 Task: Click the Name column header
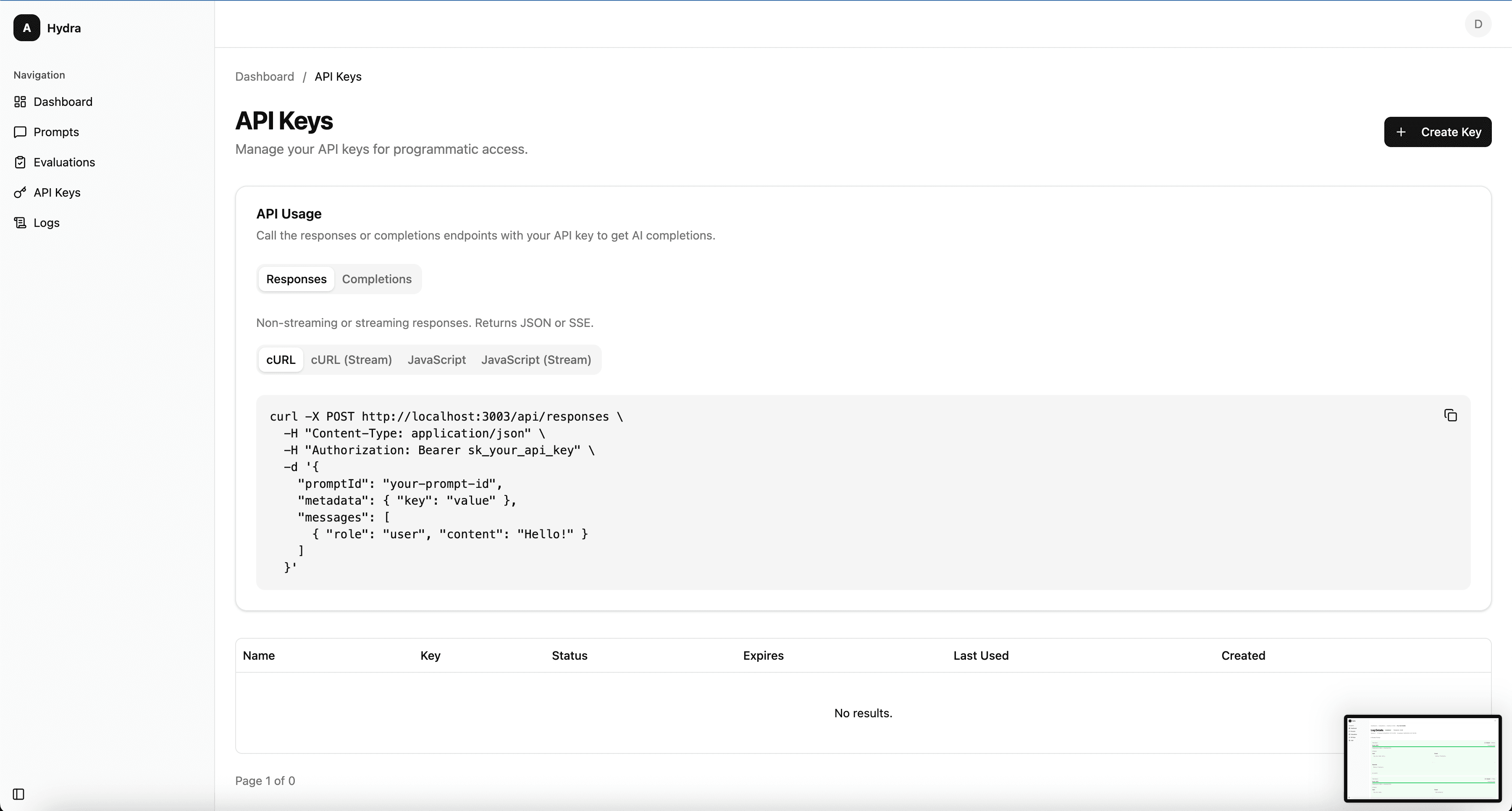(x=259, y=656)
